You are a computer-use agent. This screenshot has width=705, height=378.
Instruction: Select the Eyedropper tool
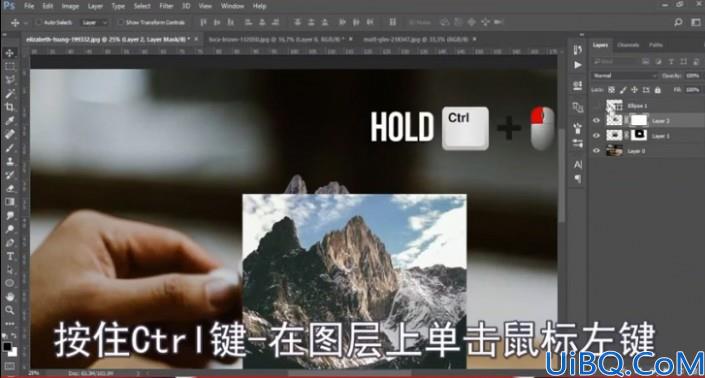pos(9,120)
